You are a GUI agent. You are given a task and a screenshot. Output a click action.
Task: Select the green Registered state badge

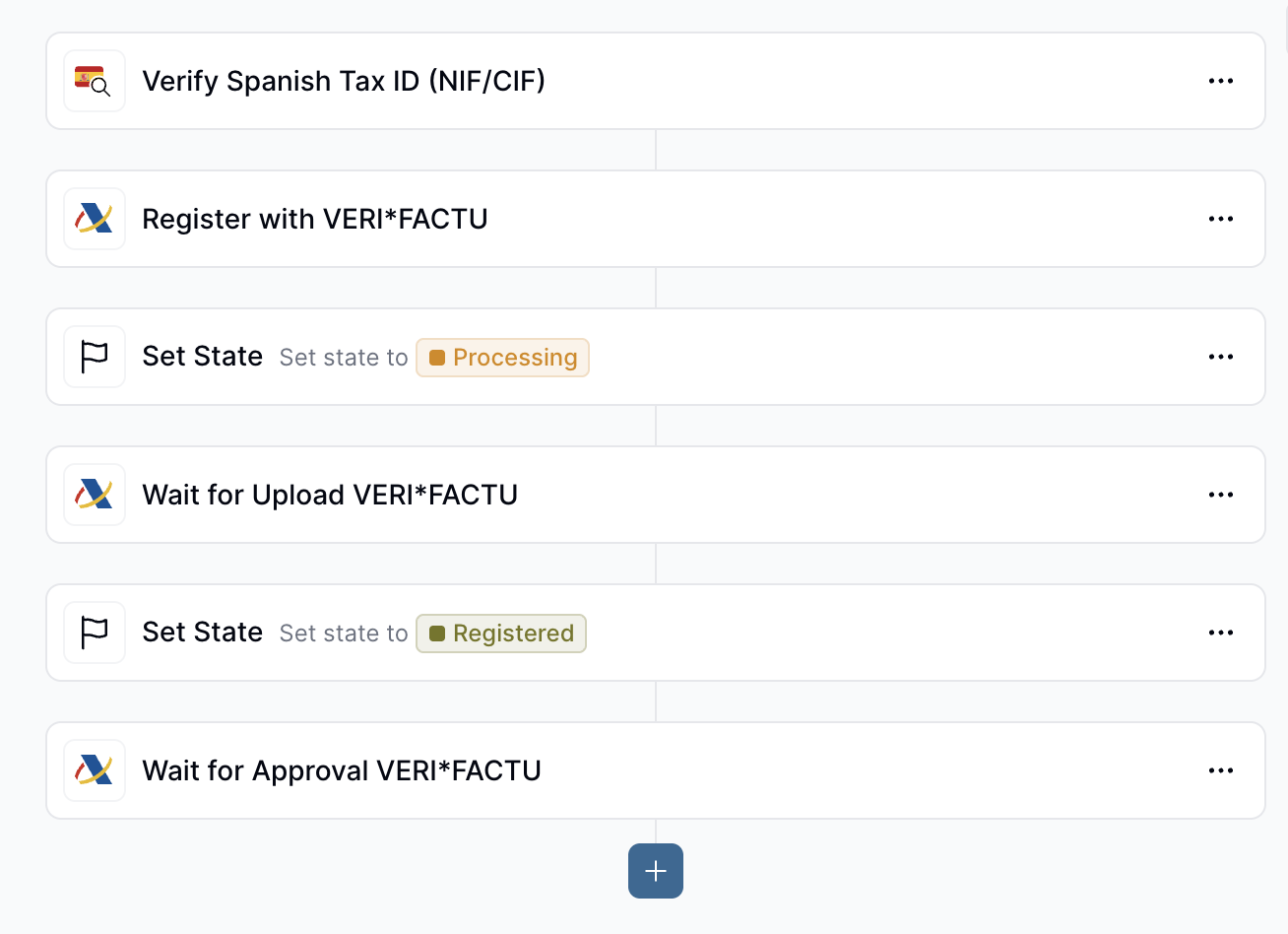pyautogui.click(x=500, y=633)
